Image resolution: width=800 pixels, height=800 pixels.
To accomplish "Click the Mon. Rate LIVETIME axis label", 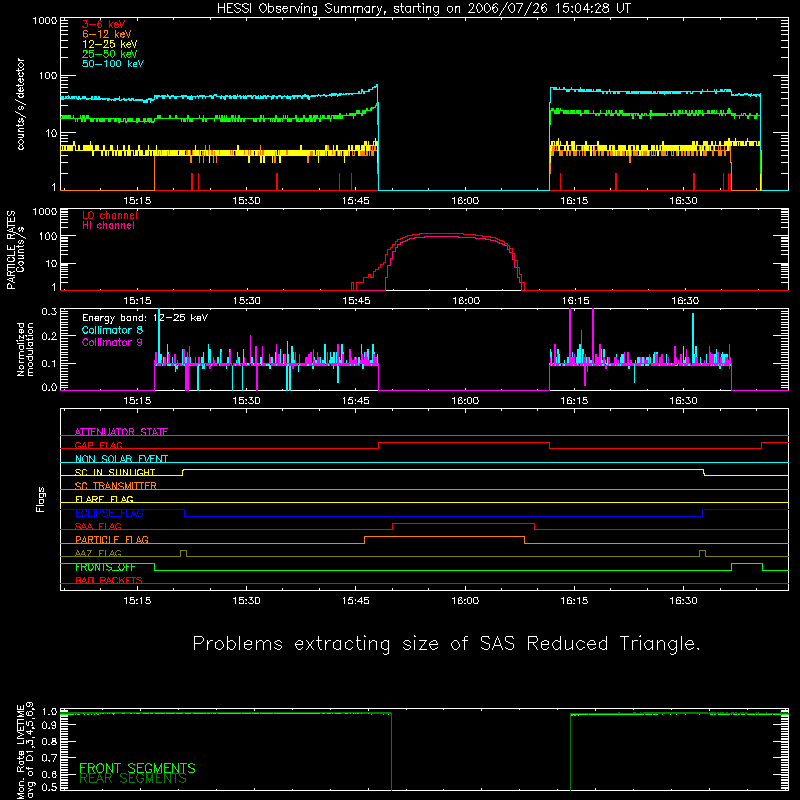I will click(25, 751).
